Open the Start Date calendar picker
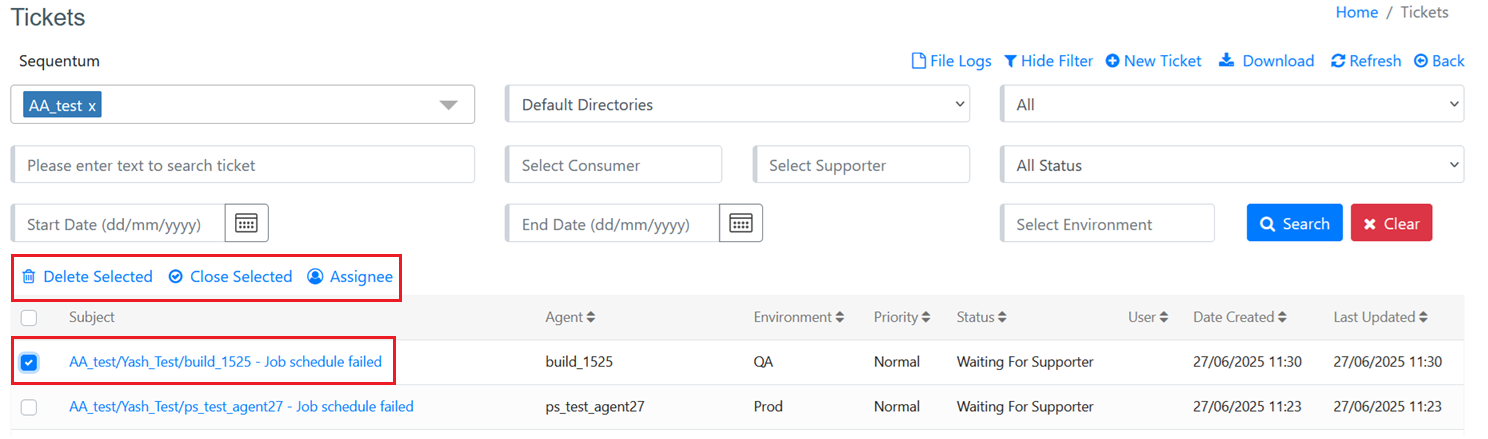Viewport: 1488px width, 439px height. (246, 223)
